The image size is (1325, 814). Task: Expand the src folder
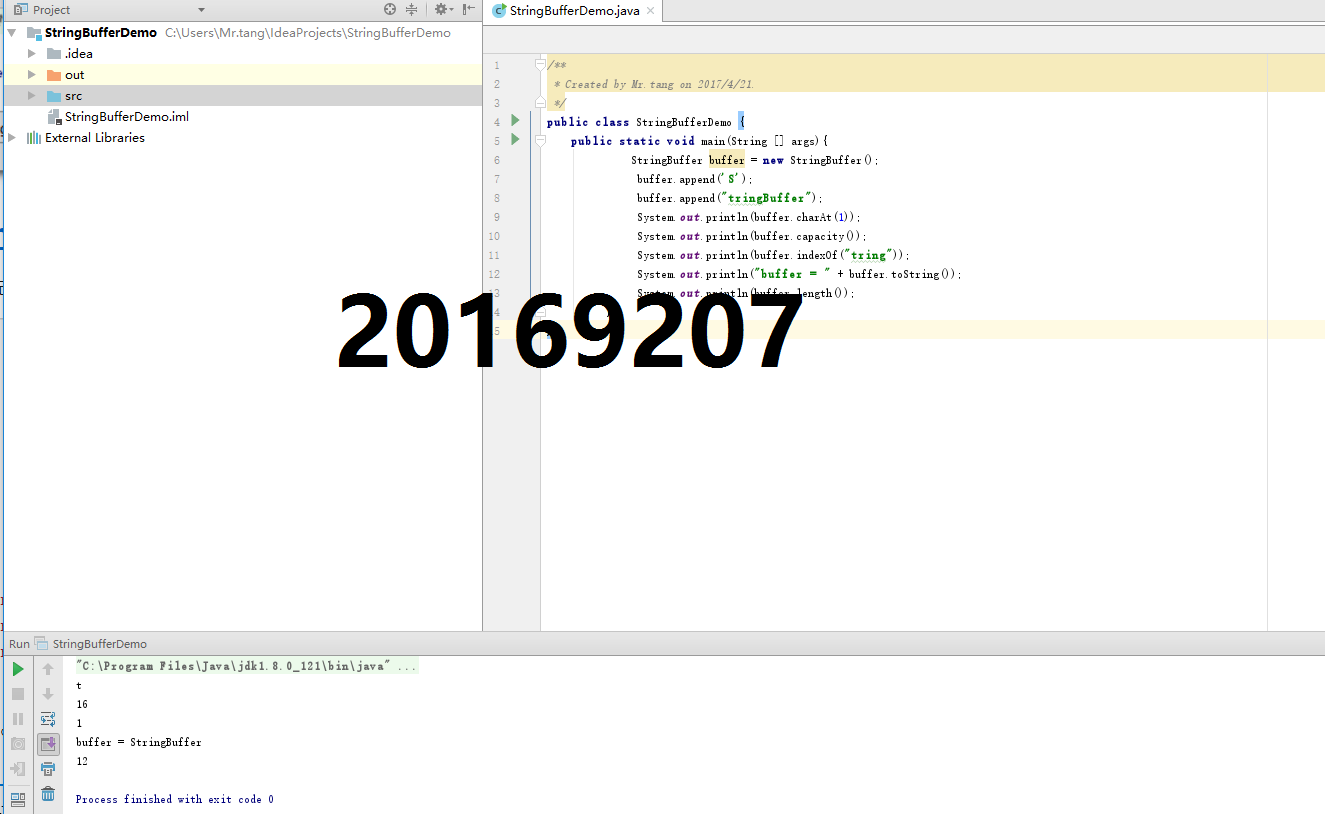(32, 96)
